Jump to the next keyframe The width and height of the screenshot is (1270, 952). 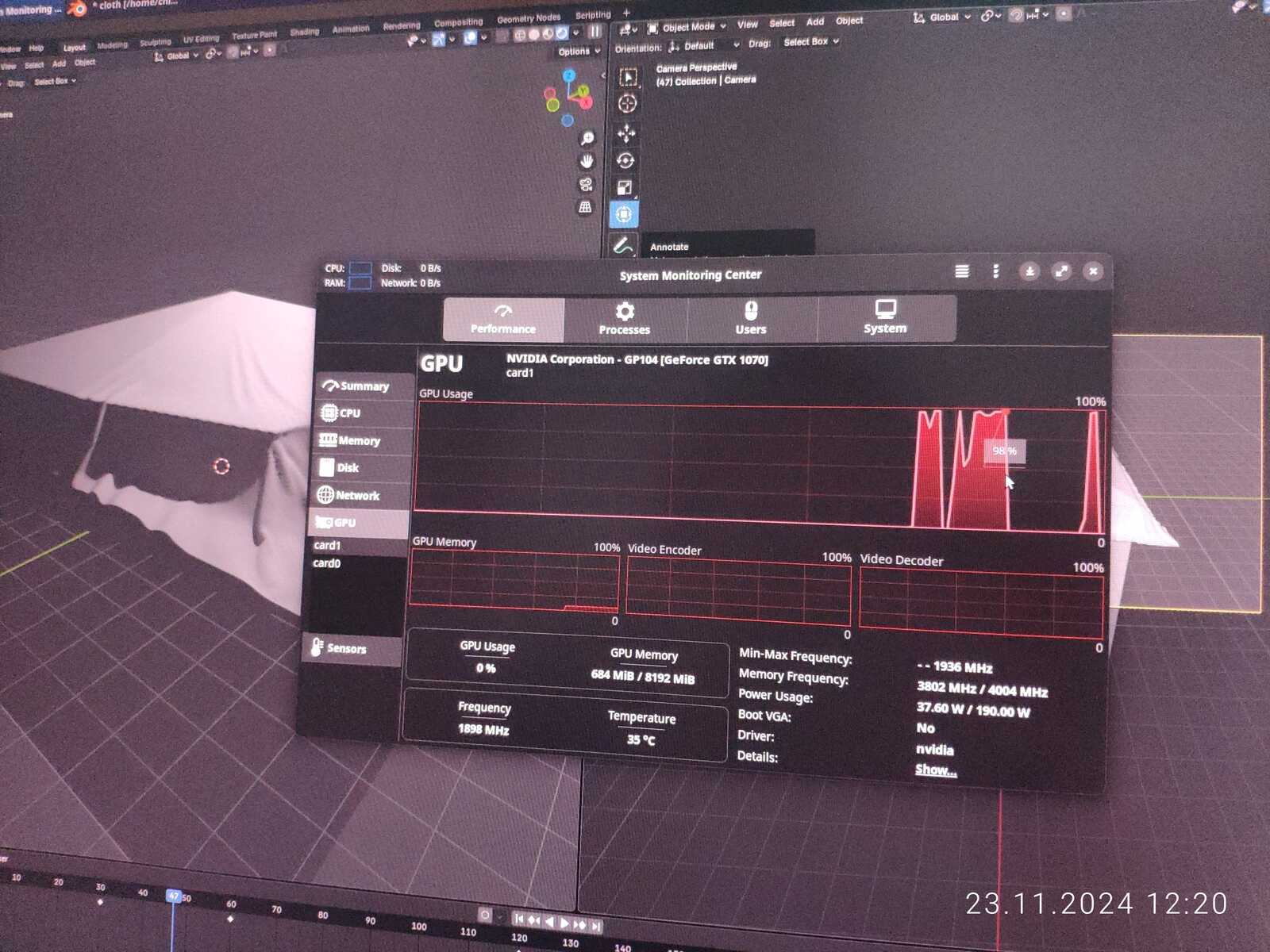tap(580, 924)
